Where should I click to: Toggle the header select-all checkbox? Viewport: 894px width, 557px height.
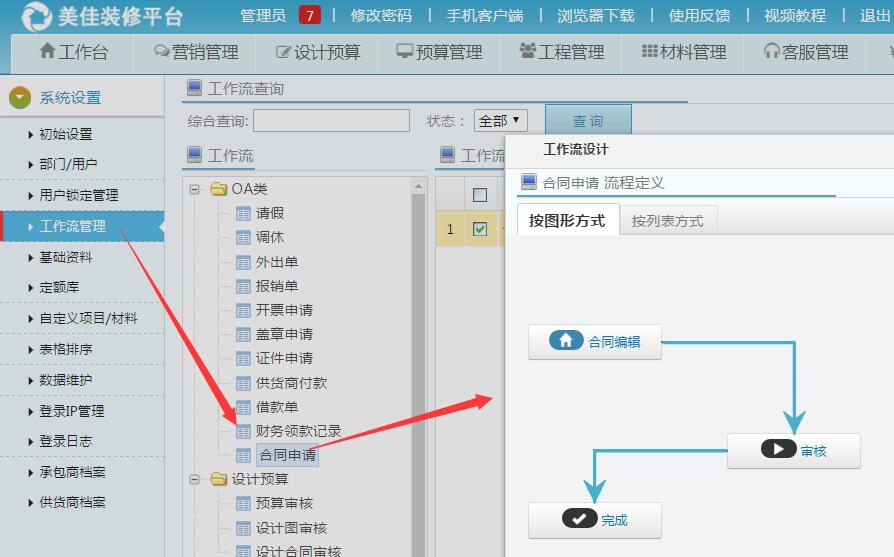click(480, 195)
